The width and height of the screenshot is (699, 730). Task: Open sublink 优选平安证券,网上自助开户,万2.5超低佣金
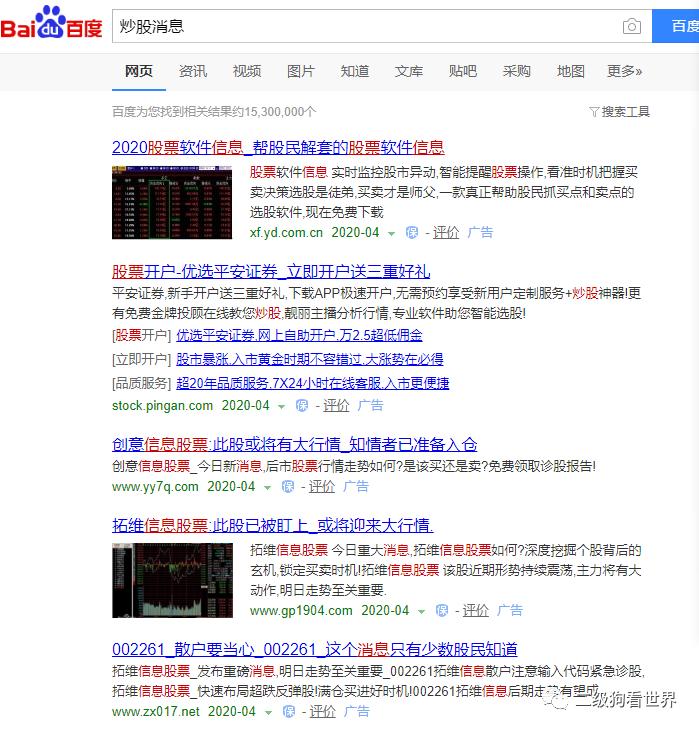click(x=299, y=335)
